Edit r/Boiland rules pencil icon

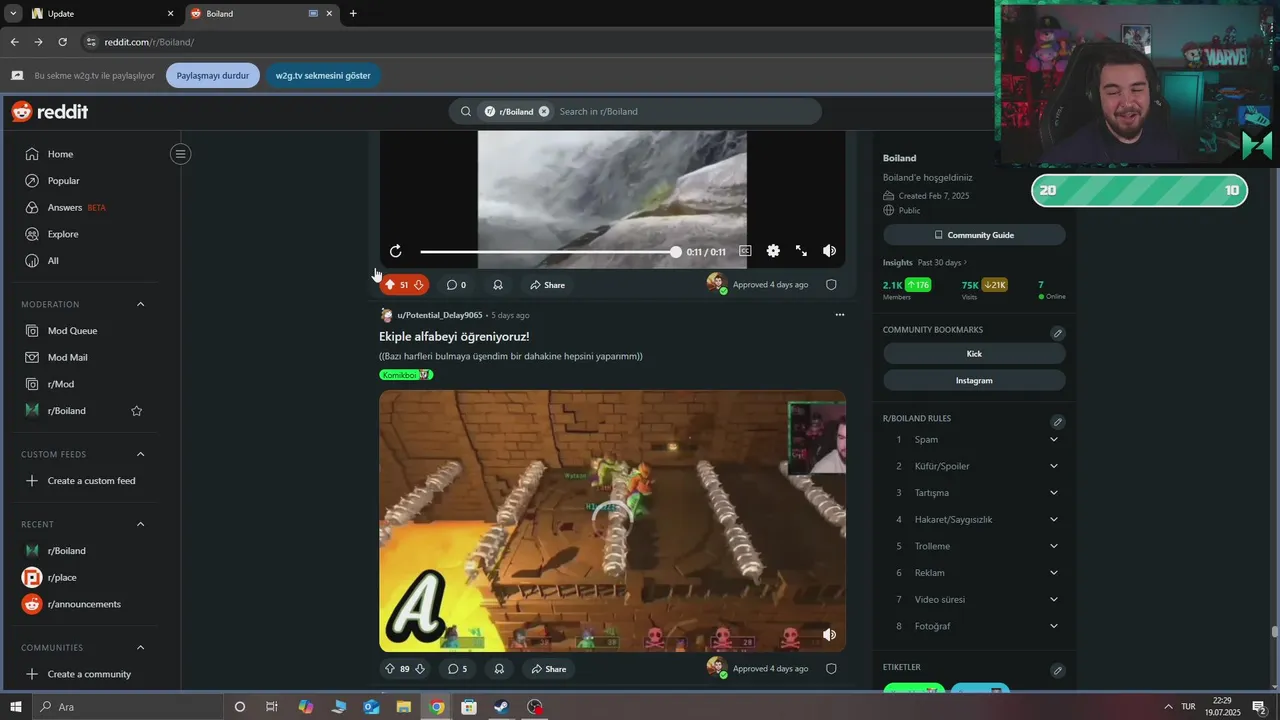pos(1058,422)
